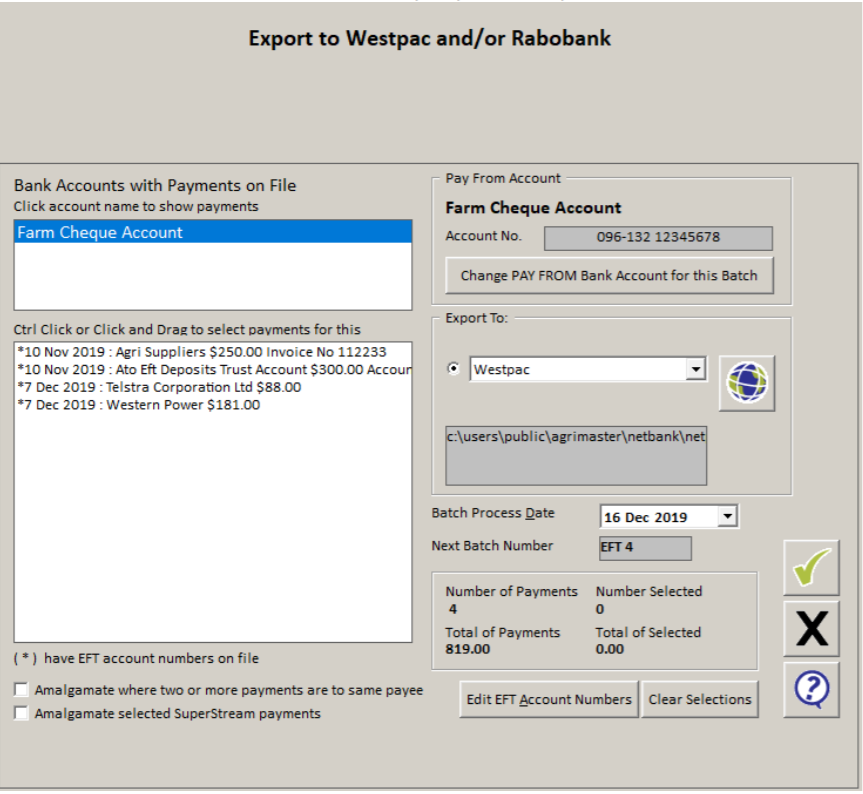
Task: Enable amalgamate payments to same payee
Action: [x=21, y=689]
